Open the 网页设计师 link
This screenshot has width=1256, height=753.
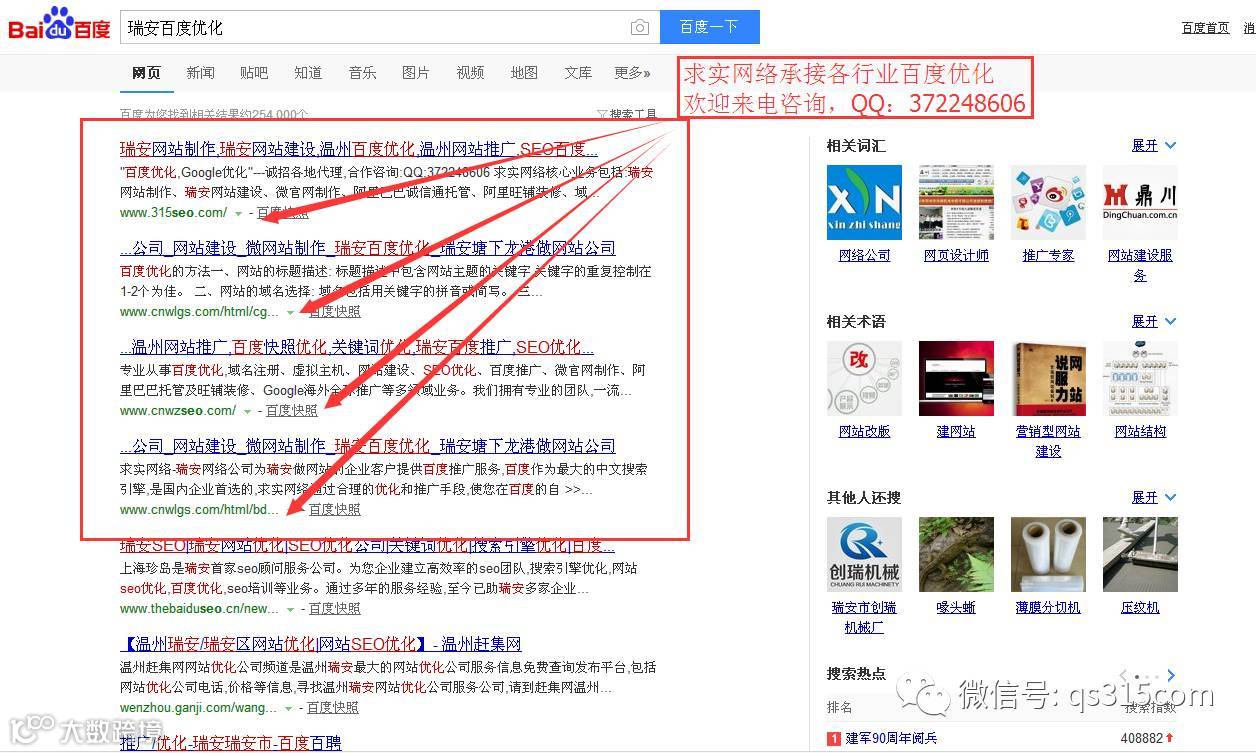point(956,256)
